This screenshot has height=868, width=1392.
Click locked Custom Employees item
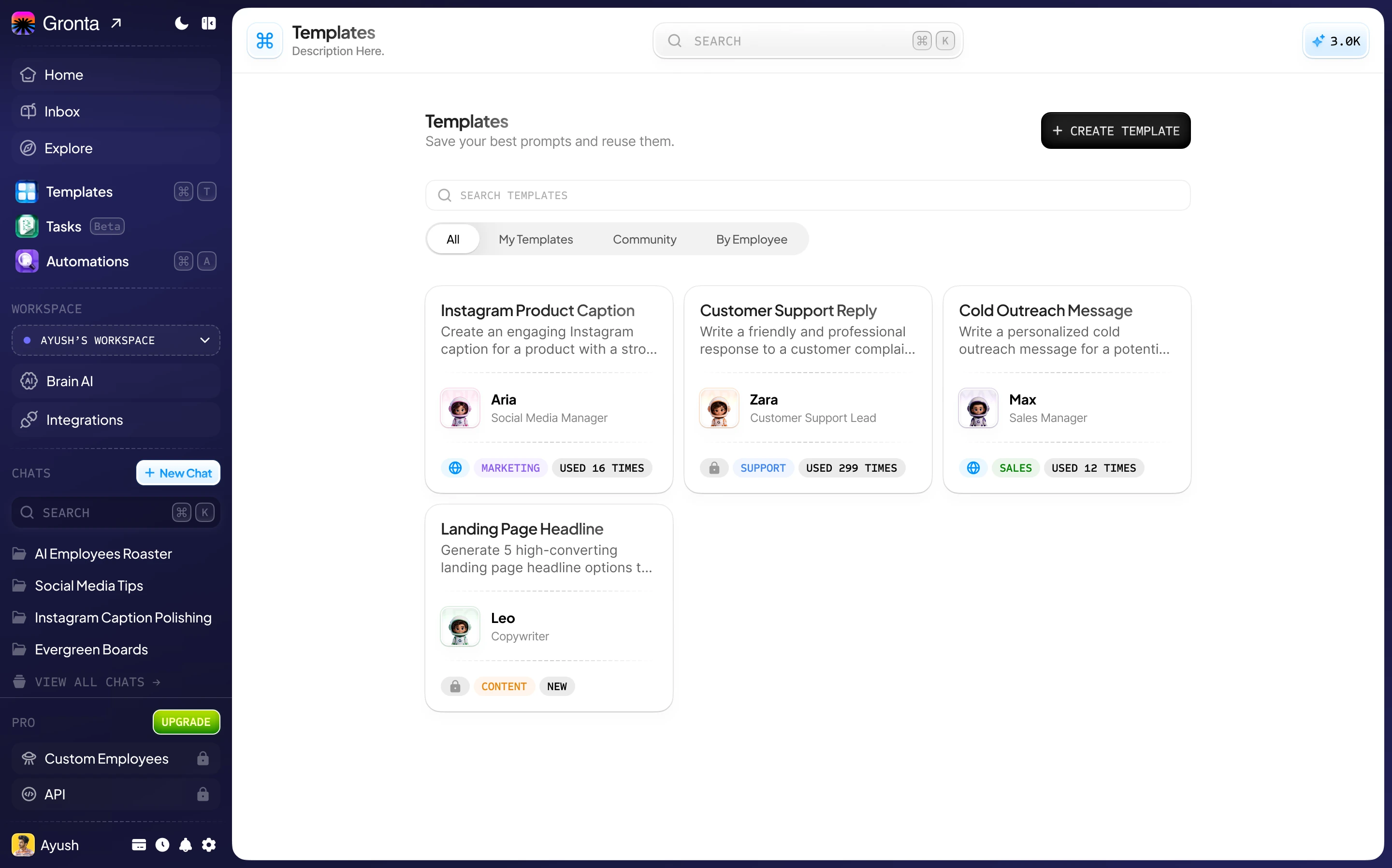click(116, 758)
